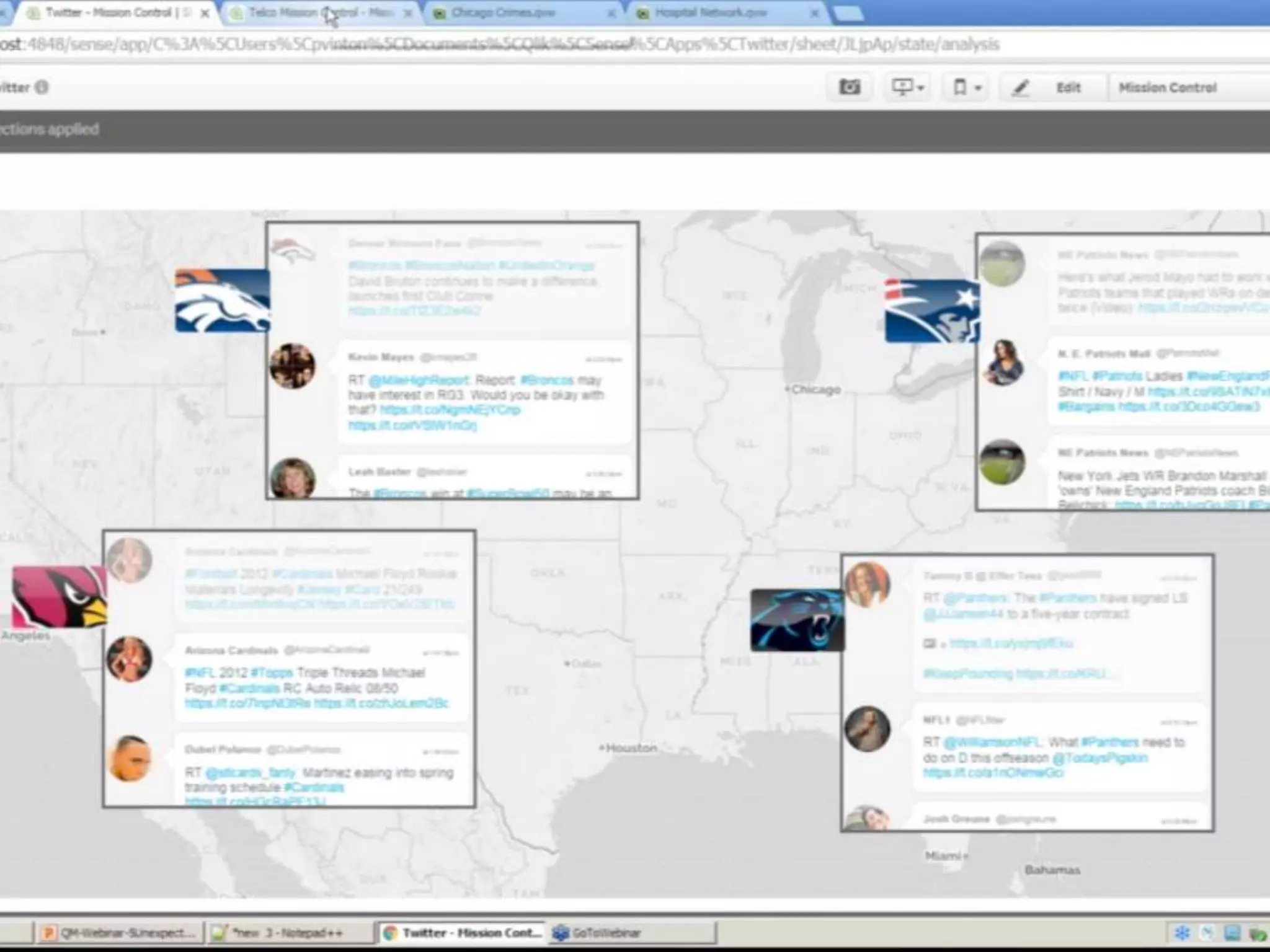Close the Twitter - Mission Control tab
Screen dimensions: 1270x952
205,13
